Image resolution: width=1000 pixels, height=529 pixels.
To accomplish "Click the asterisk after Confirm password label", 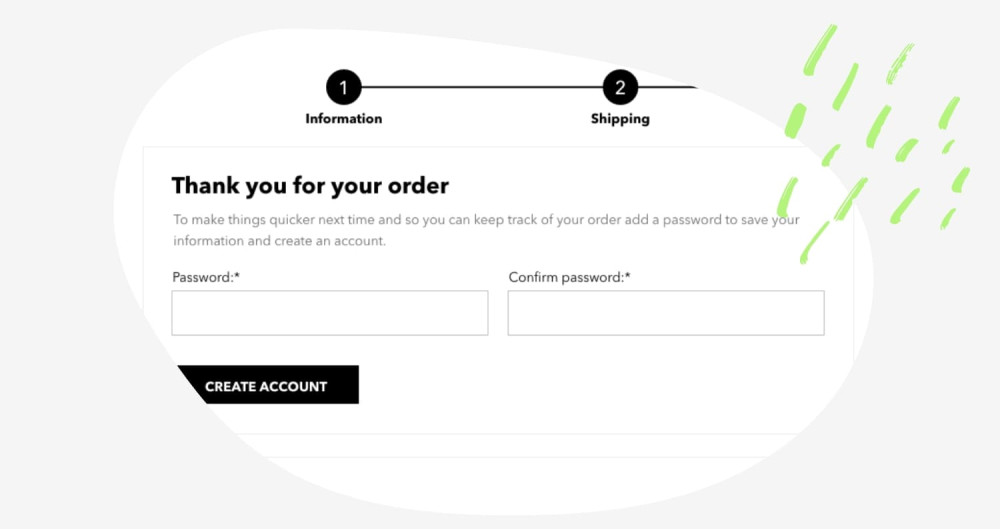I will (x=628, y=275).
